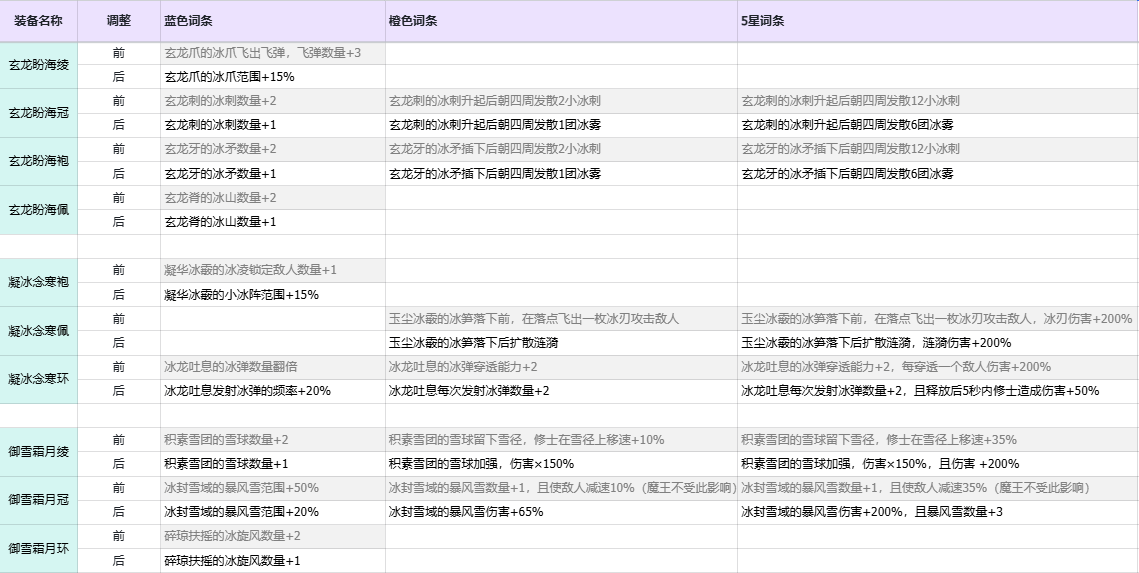
Task: Select the 橙色词条 column header
Action: point(413,21)
